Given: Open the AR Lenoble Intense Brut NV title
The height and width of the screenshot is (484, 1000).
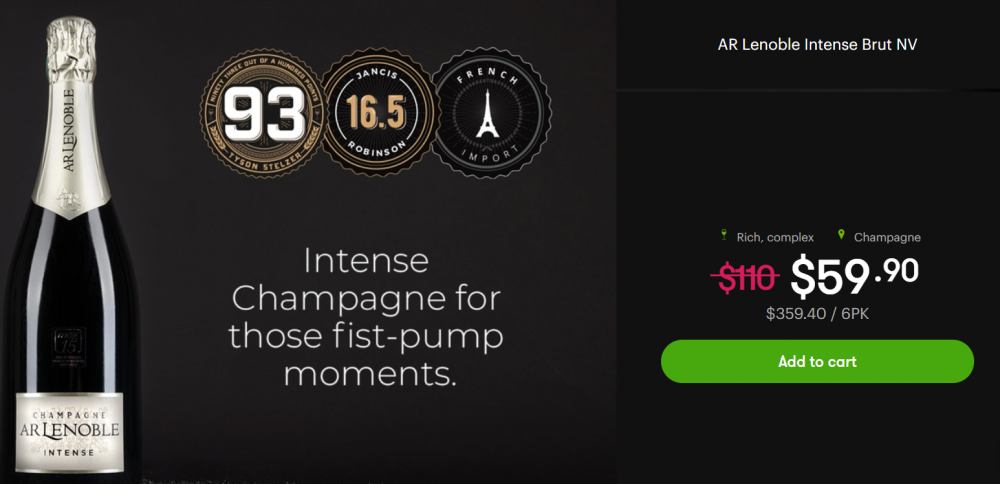Looking at the screenshot, I should click(x=817, y=45).
